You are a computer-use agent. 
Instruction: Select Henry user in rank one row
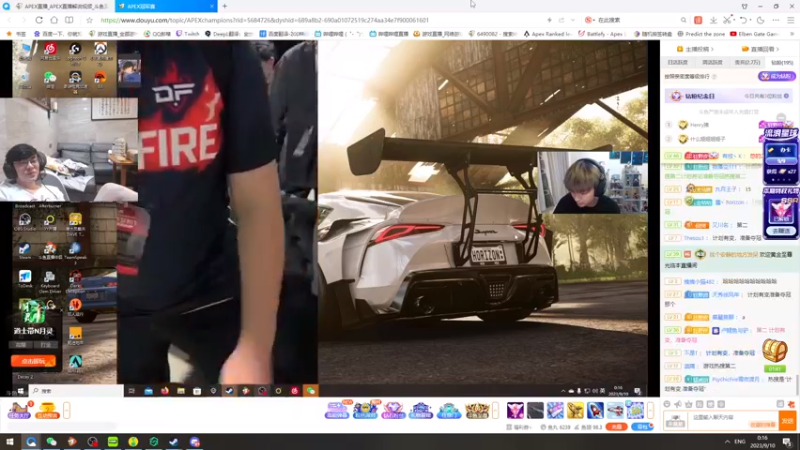tap(699, 124)
